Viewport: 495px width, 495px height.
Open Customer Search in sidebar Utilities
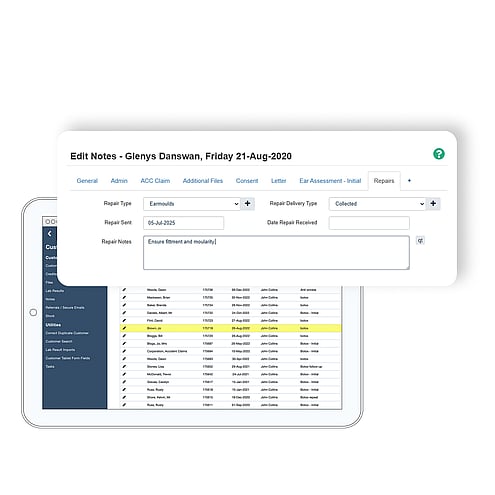tap(59, 341)
